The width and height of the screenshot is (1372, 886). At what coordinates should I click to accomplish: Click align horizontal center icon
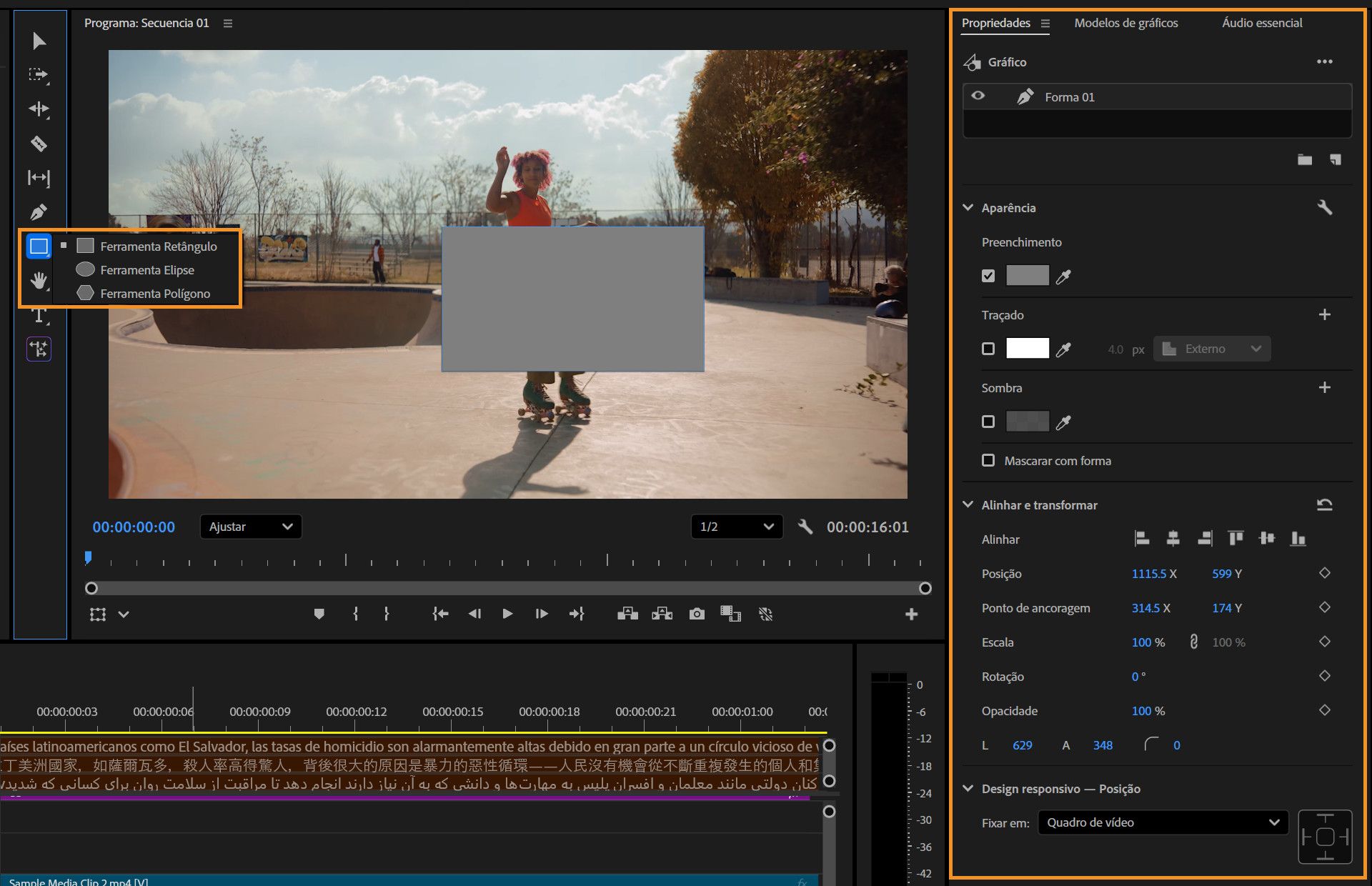coord(1173,539)
